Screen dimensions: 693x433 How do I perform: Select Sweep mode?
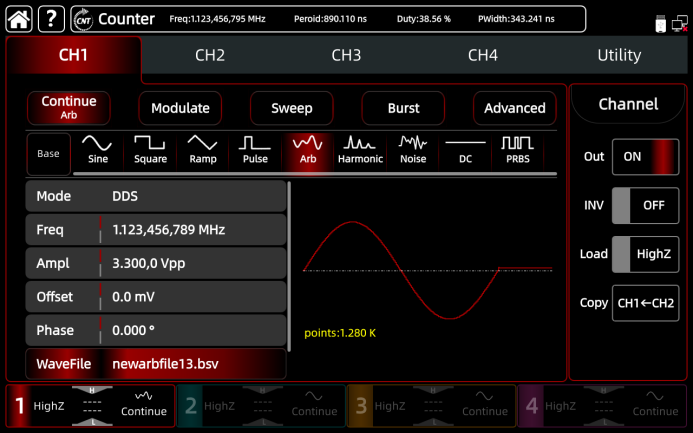pyautogui.click(x=292, y=108)
